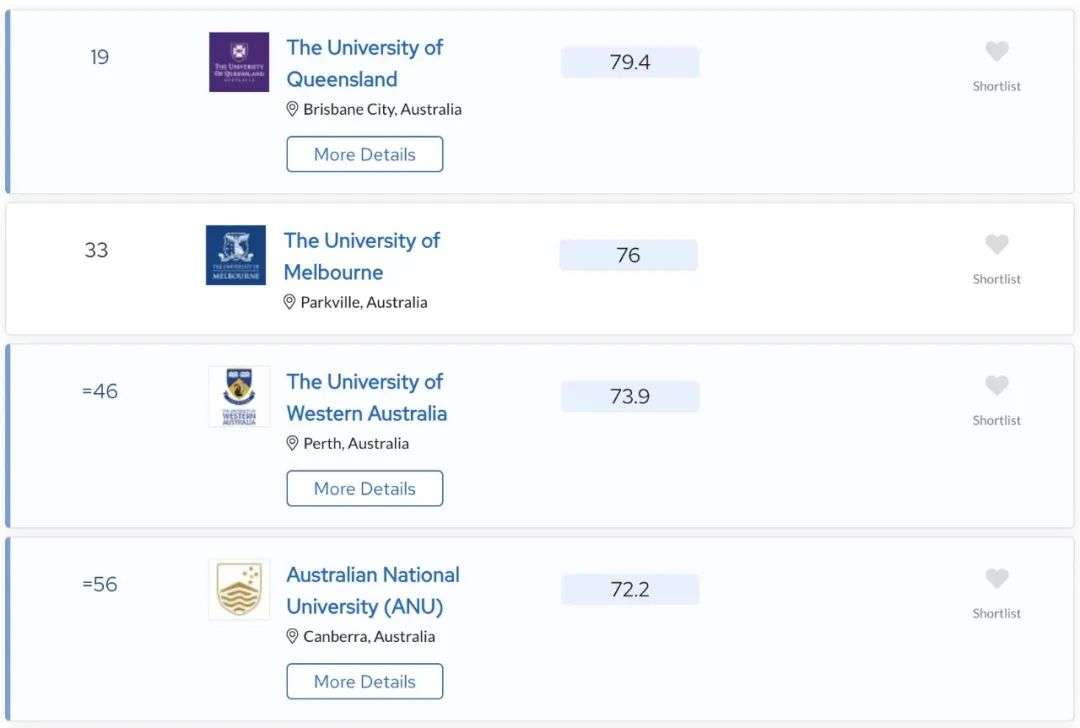Click the 79.4 score bar
Screen dimensions: 1080x728
click(630, 62)
